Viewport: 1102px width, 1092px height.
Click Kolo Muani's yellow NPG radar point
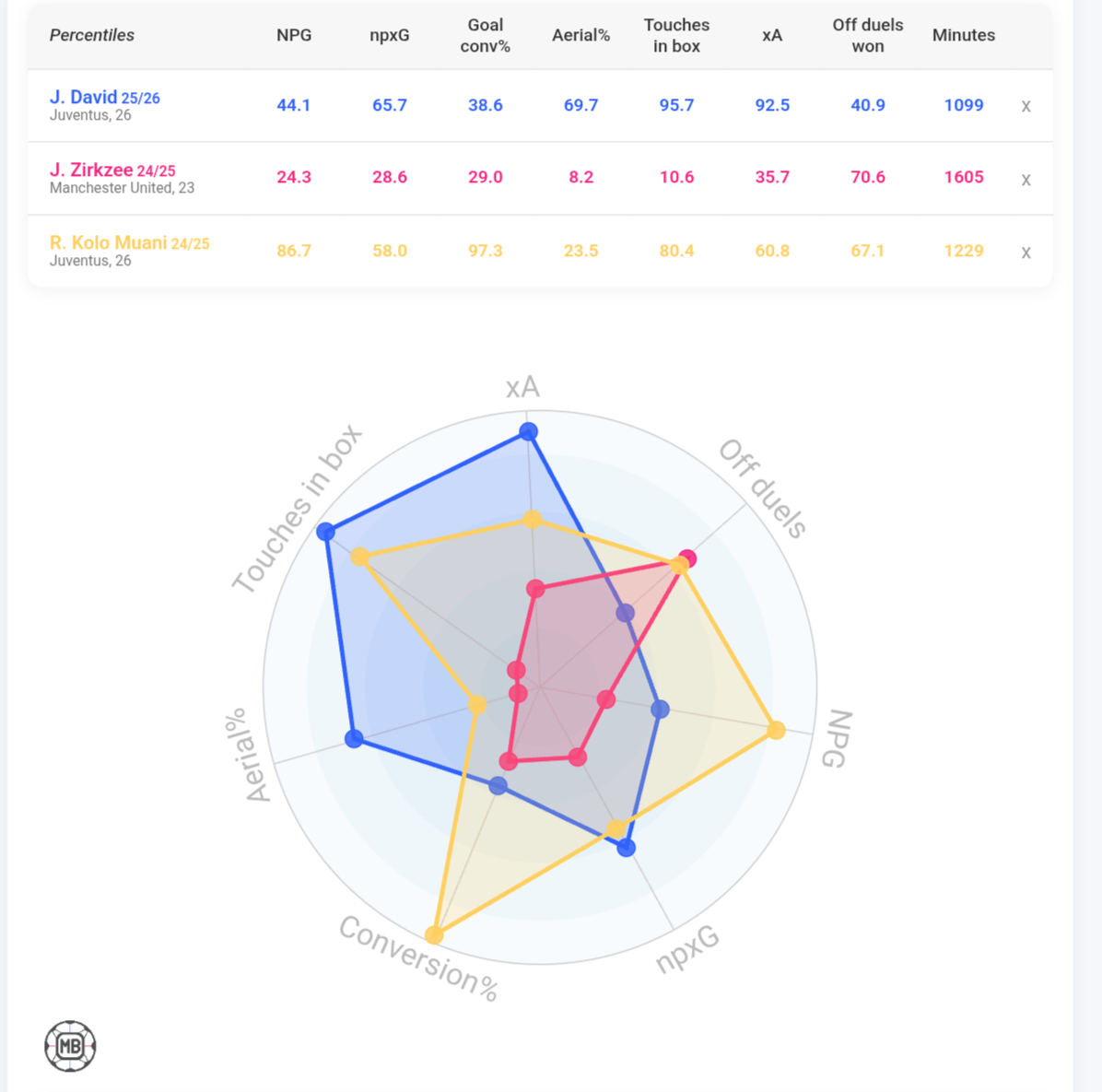777,730
